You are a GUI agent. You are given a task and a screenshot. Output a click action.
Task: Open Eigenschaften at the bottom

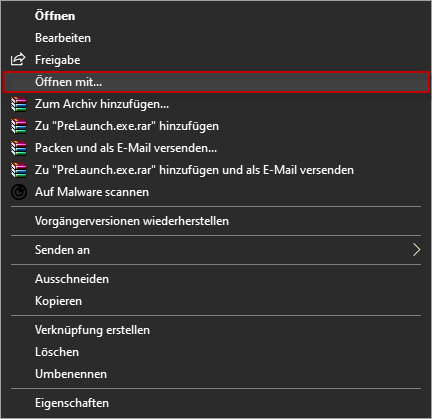point(216,403)
